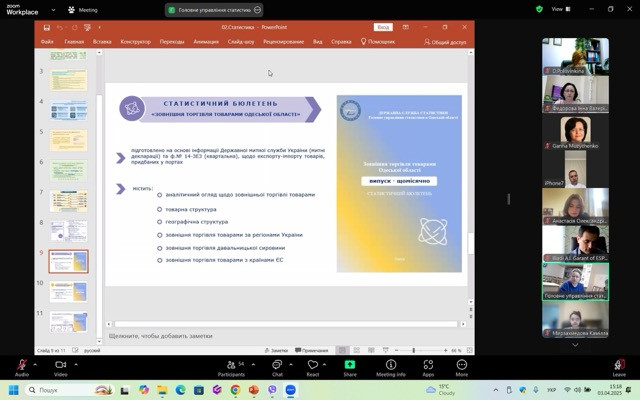Click the Zoom encryption shield icon

tap(539, 9)
